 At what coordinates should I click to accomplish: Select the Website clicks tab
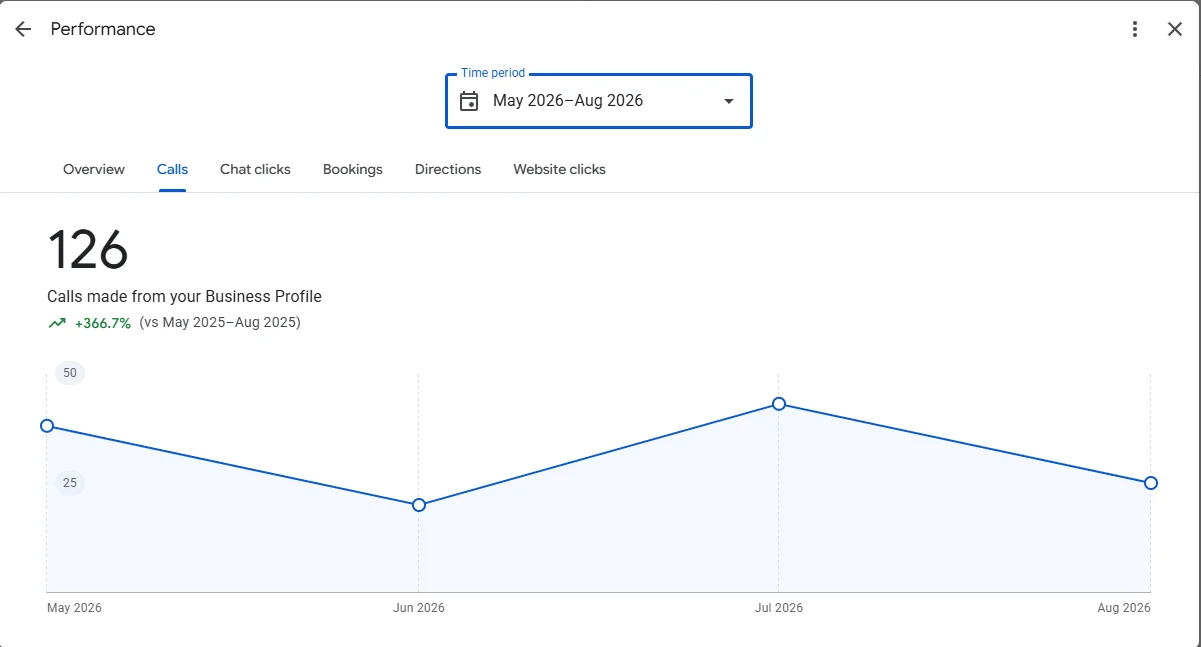559,169
